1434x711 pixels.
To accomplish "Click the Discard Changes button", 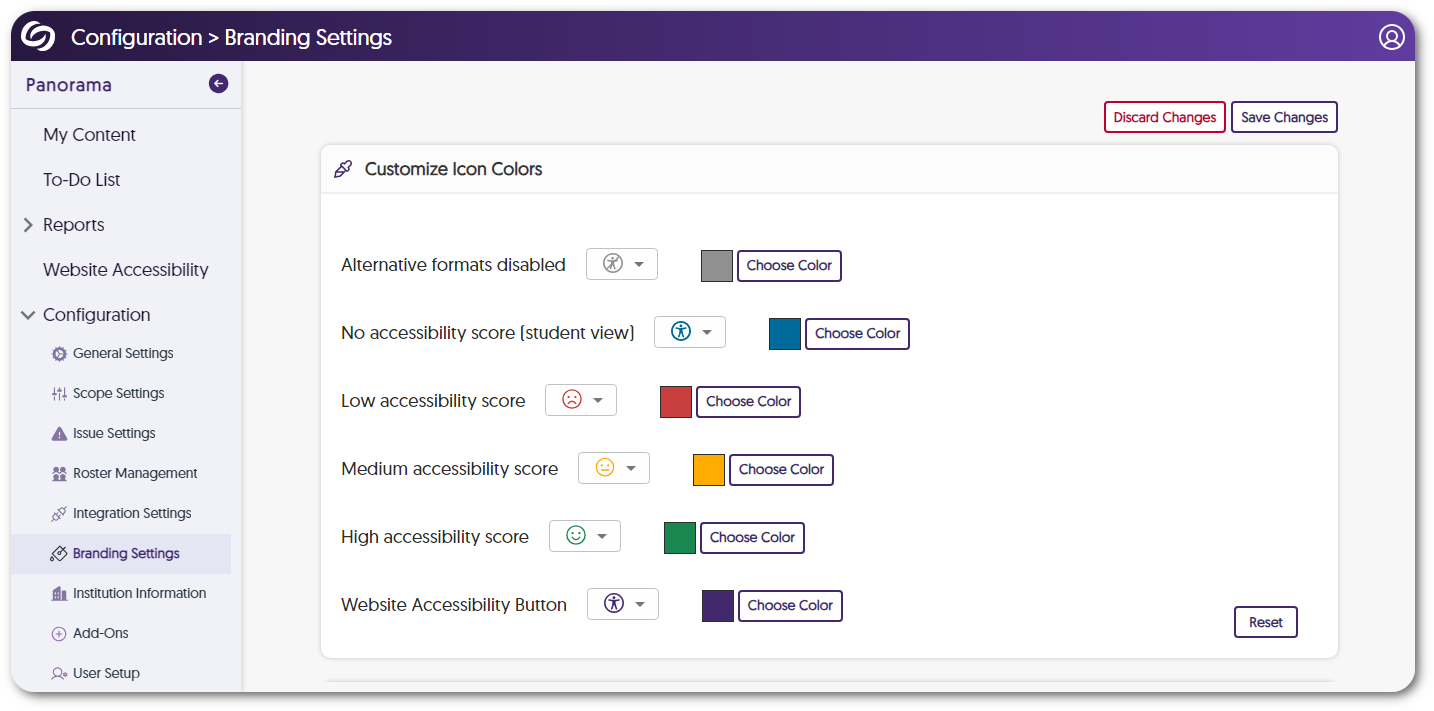I will click(1164, 117).
